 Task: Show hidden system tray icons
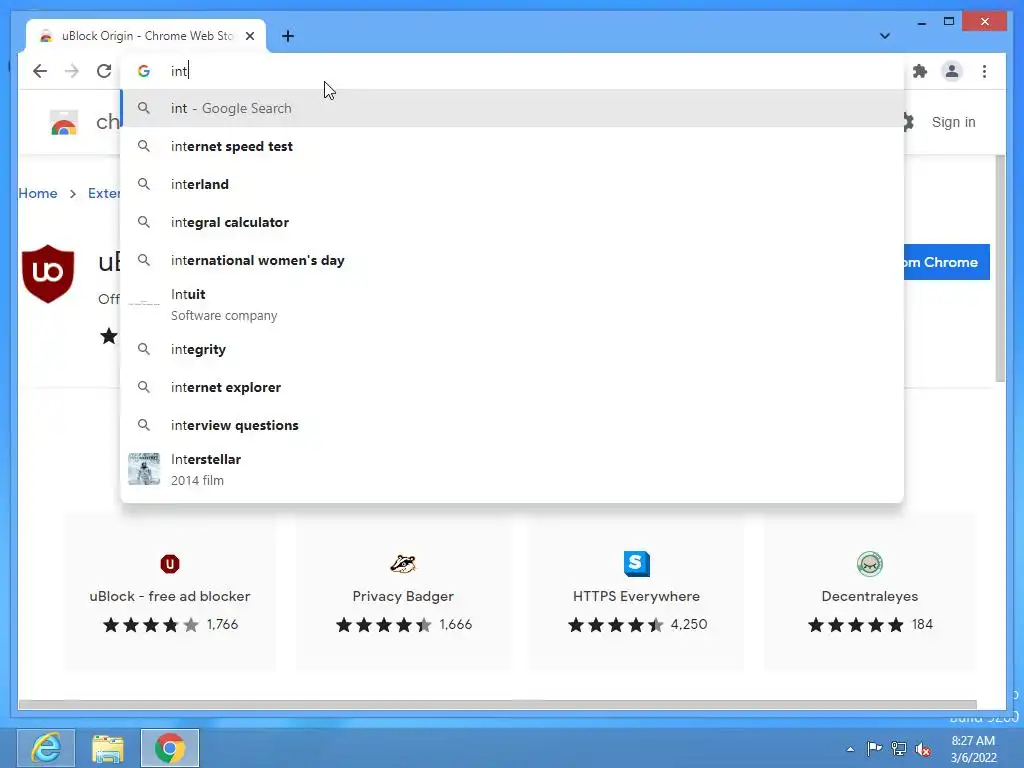pyautogui.click(x=850, y=749)
